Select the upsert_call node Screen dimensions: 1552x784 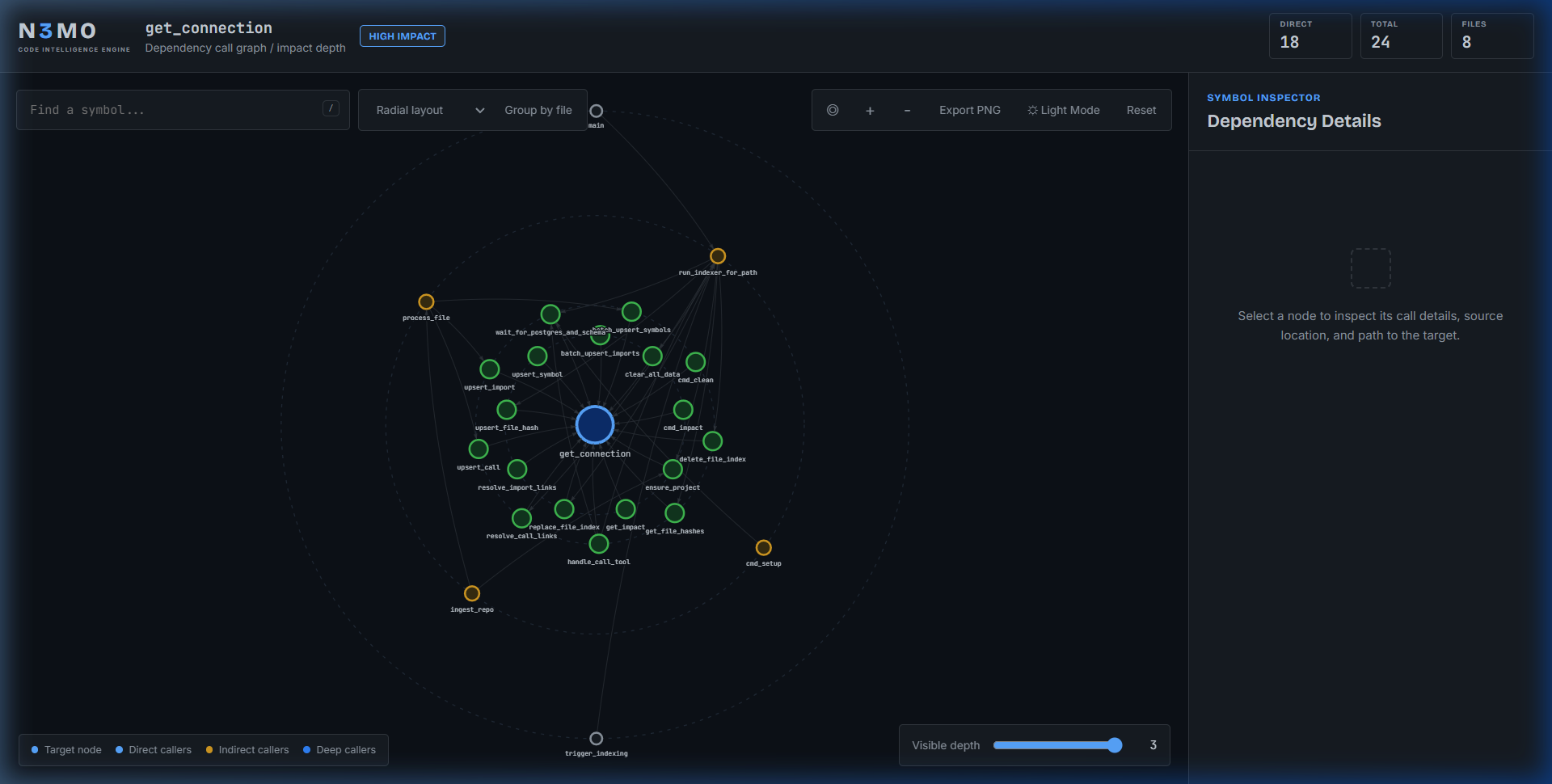click(479, 449)
